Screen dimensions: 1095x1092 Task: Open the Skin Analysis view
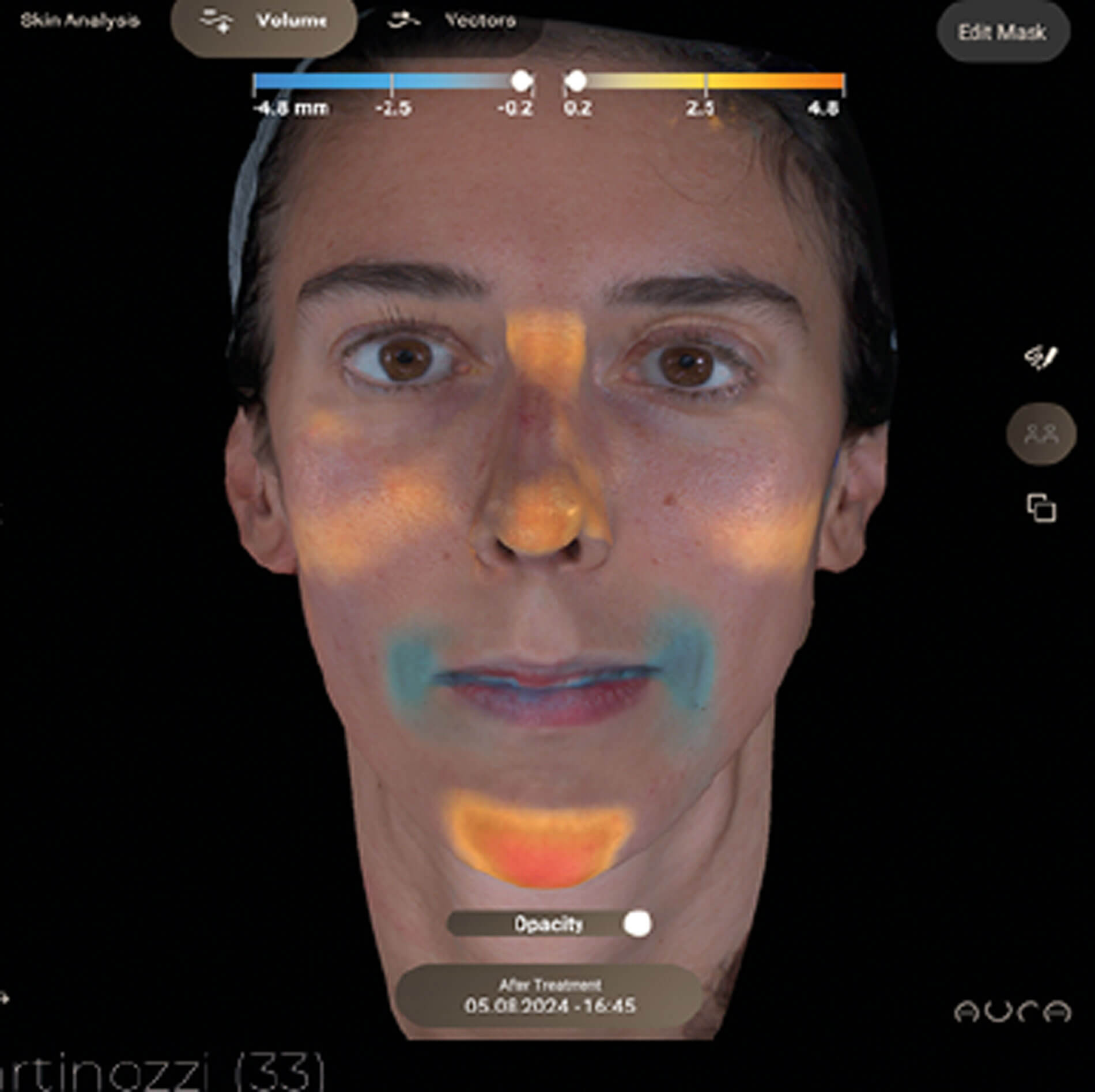coord(80,18)
